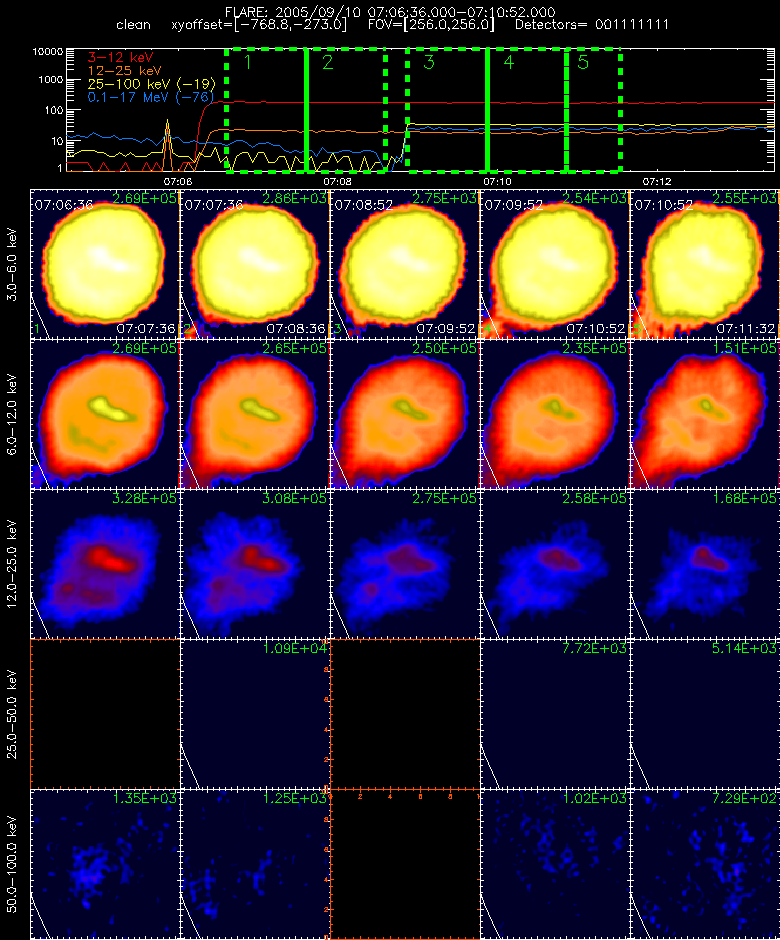This screenshot has width=780, height=940.
Task: Click the 7.72E+03 peak value
Action: [x=594, y=648]
